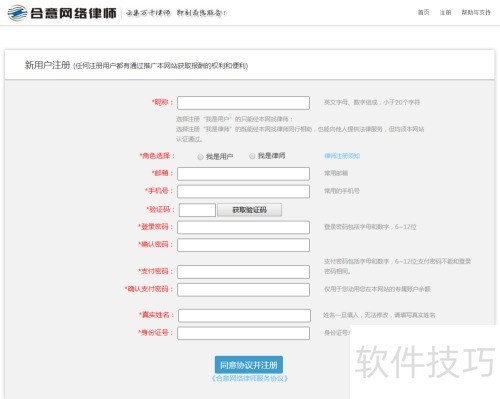Select the 我是用户 radio button
The image size is (500, 399).
tap(200, 157)
